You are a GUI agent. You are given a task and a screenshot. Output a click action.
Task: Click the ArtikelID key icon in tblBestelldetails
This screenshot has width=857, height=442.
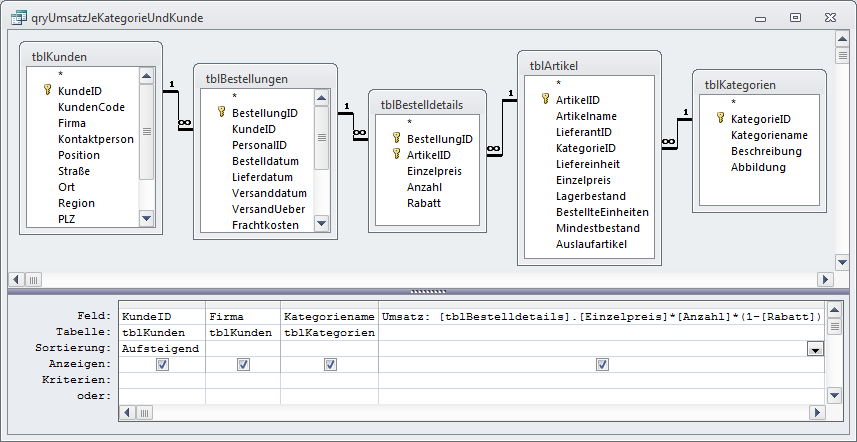[396, 155]
